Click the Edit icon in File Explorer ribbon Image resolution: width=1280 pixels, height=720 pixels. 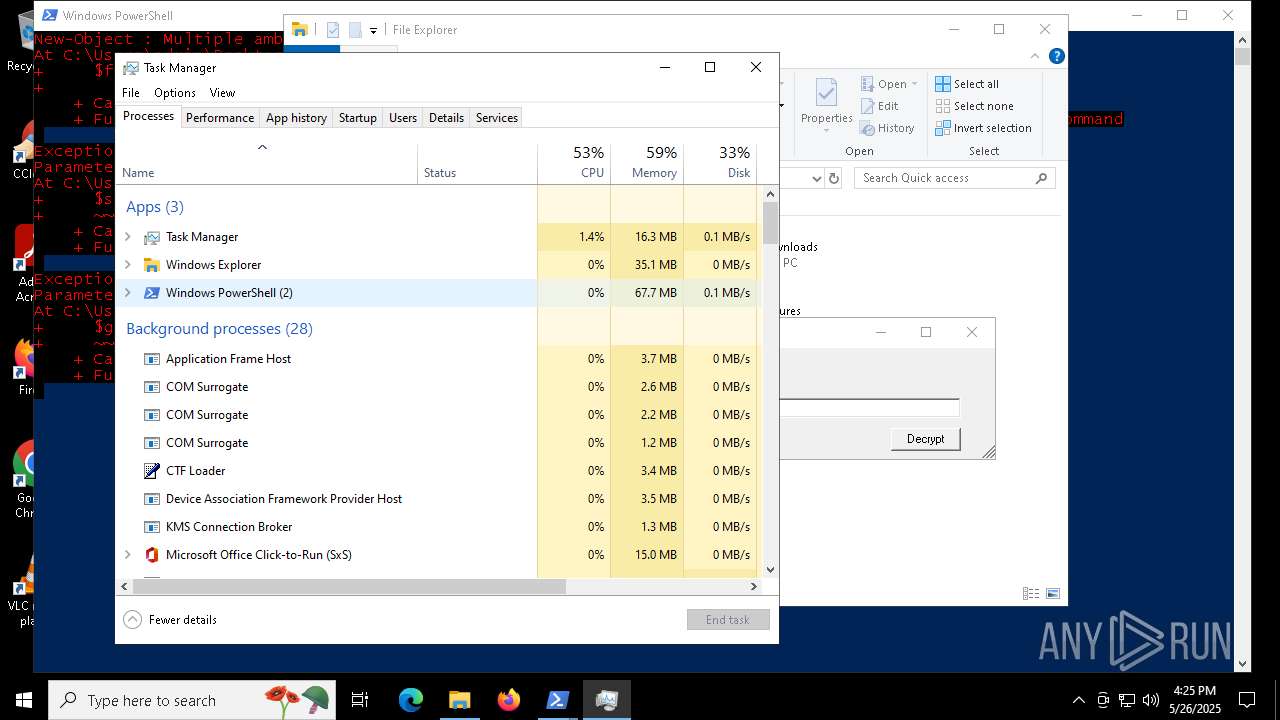pyautogui.click(x=867, y=106)
